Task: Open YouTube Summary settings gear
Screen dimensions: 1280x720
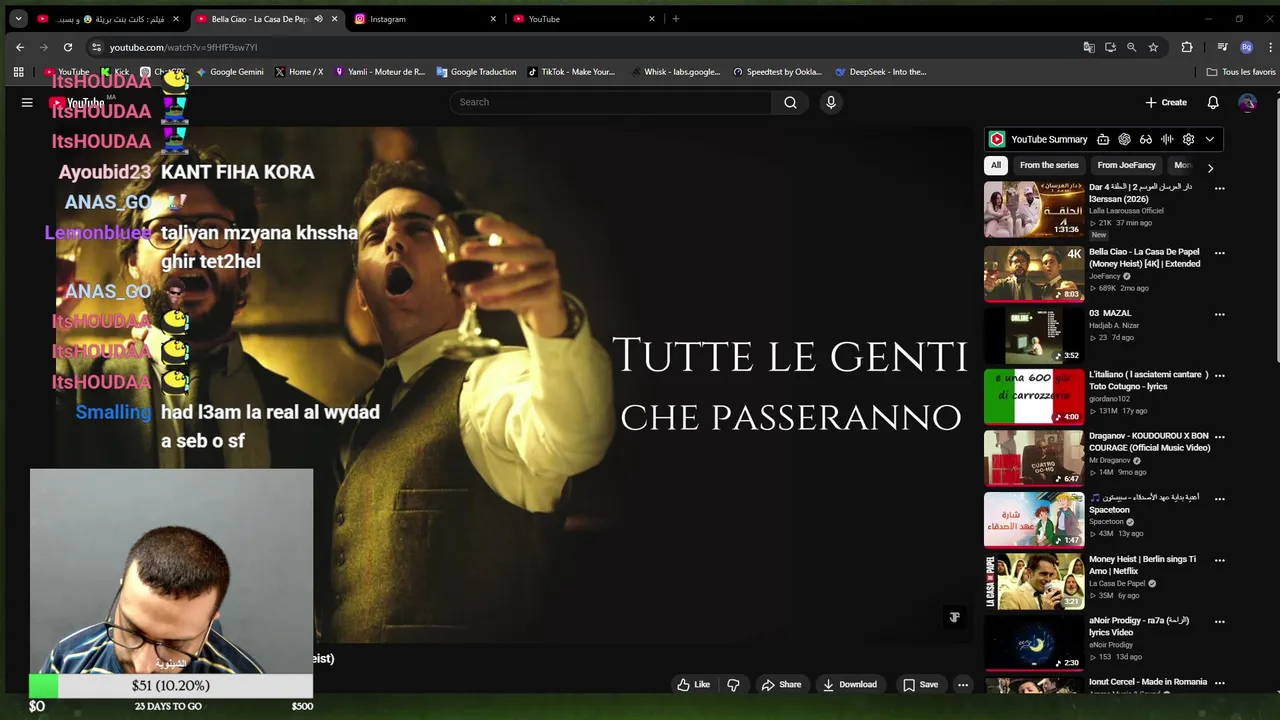Action: [x=1188, y=139]
